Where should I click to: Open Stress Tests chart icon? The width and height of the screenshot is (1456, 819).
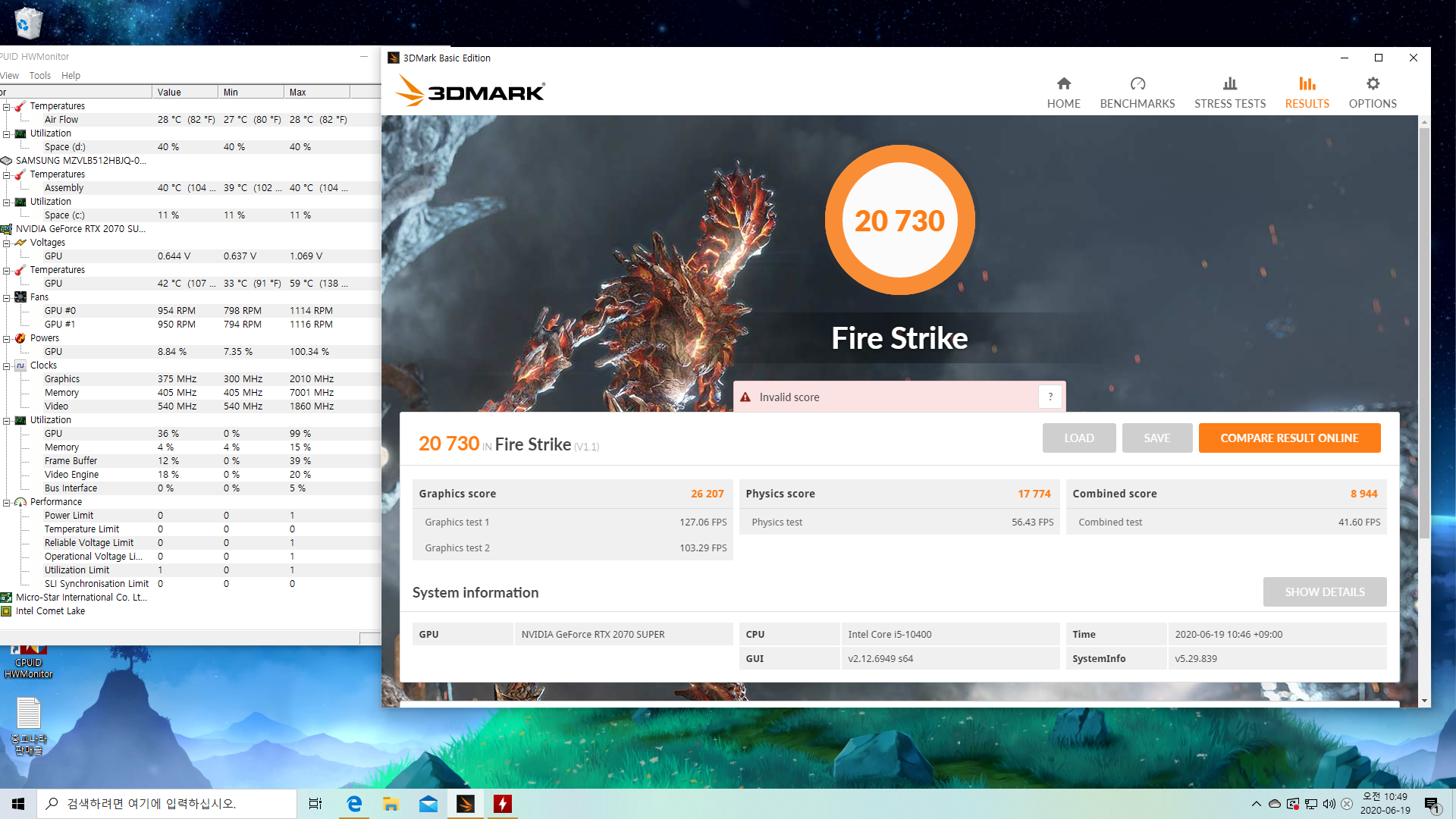coord(1229,84)
